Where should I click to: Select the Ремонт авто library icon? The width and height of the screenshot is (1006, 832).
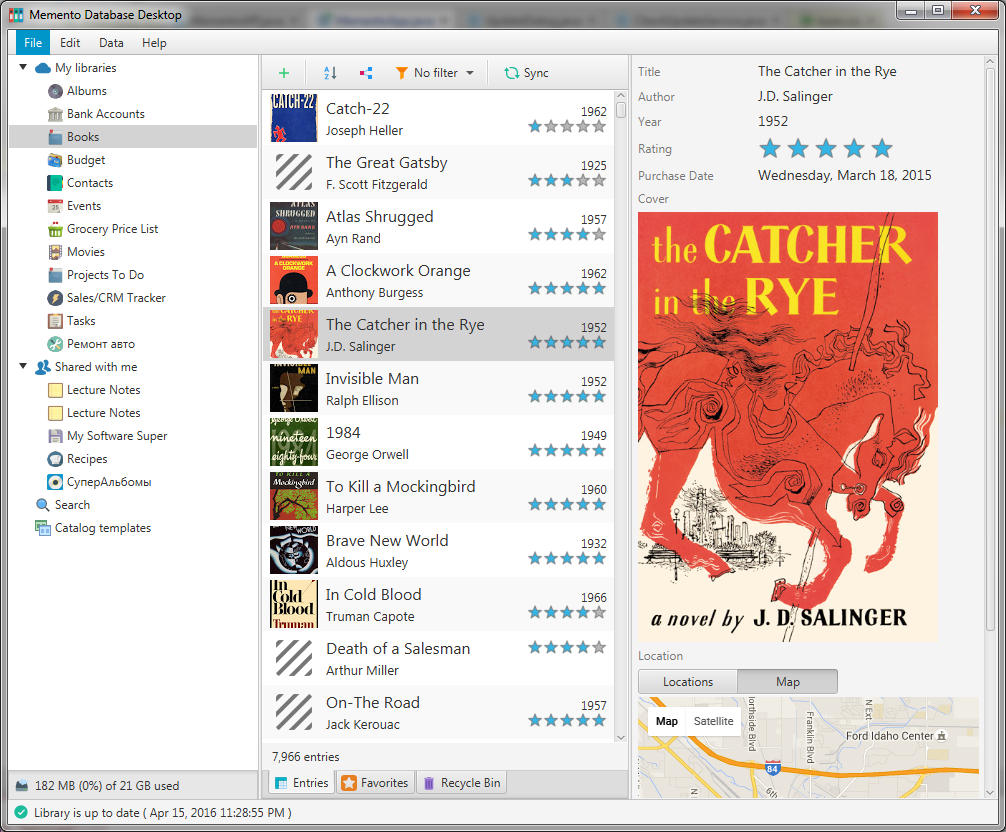tap(56, 344)
